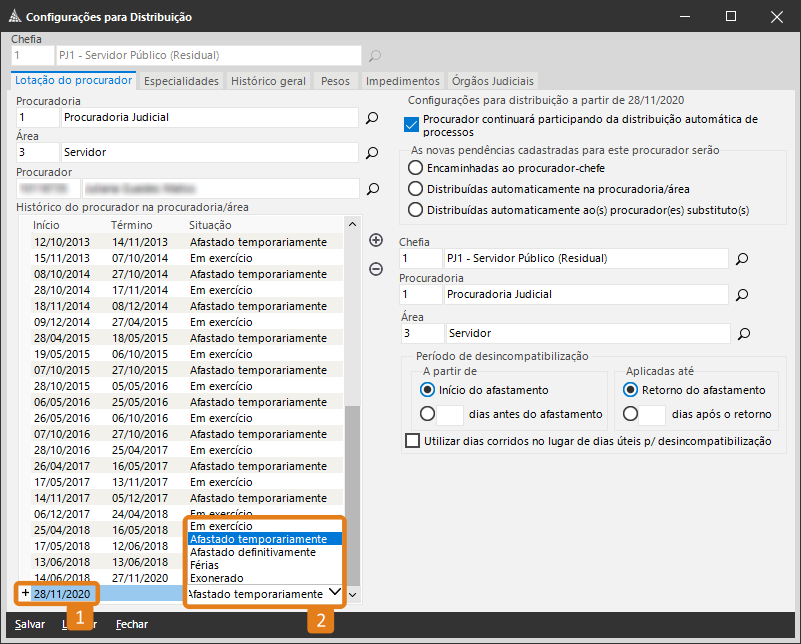The width and height of the screenshot is (801, 644).
Task: Switch to the Especialidades tab
Action: (x=181, y=81)
